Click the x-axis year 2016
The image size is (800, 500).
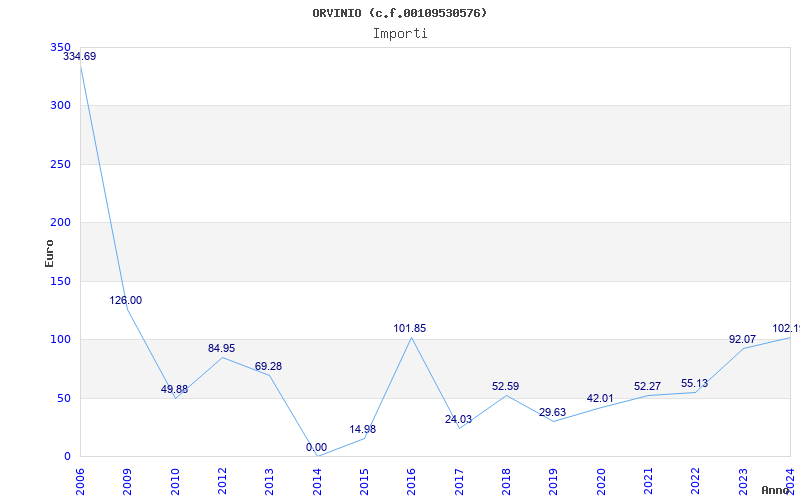pos(411,482)
